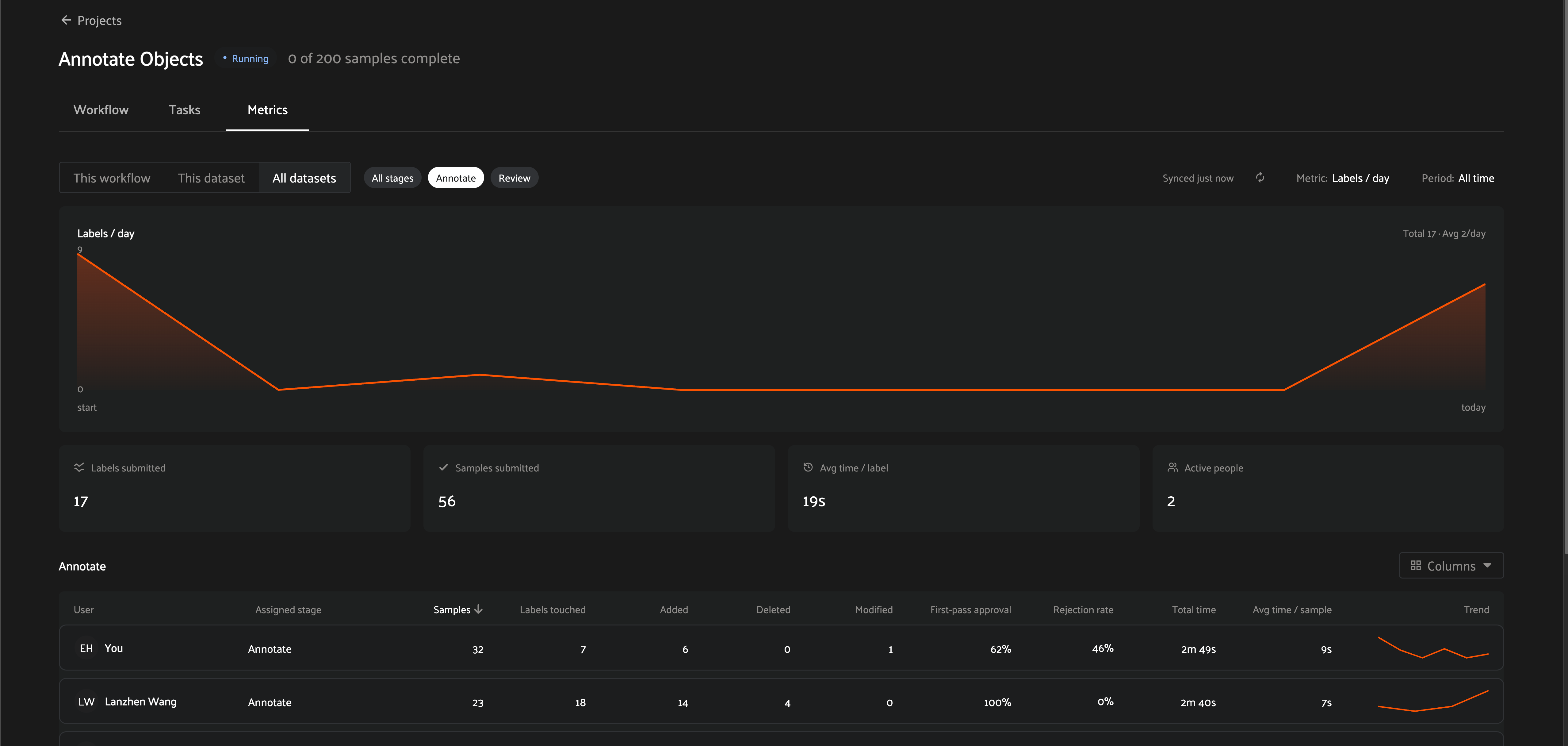This screenshot has height=746, width=1568.
Task: Sort by Labels touched column header
Action: tap(553, 609)
